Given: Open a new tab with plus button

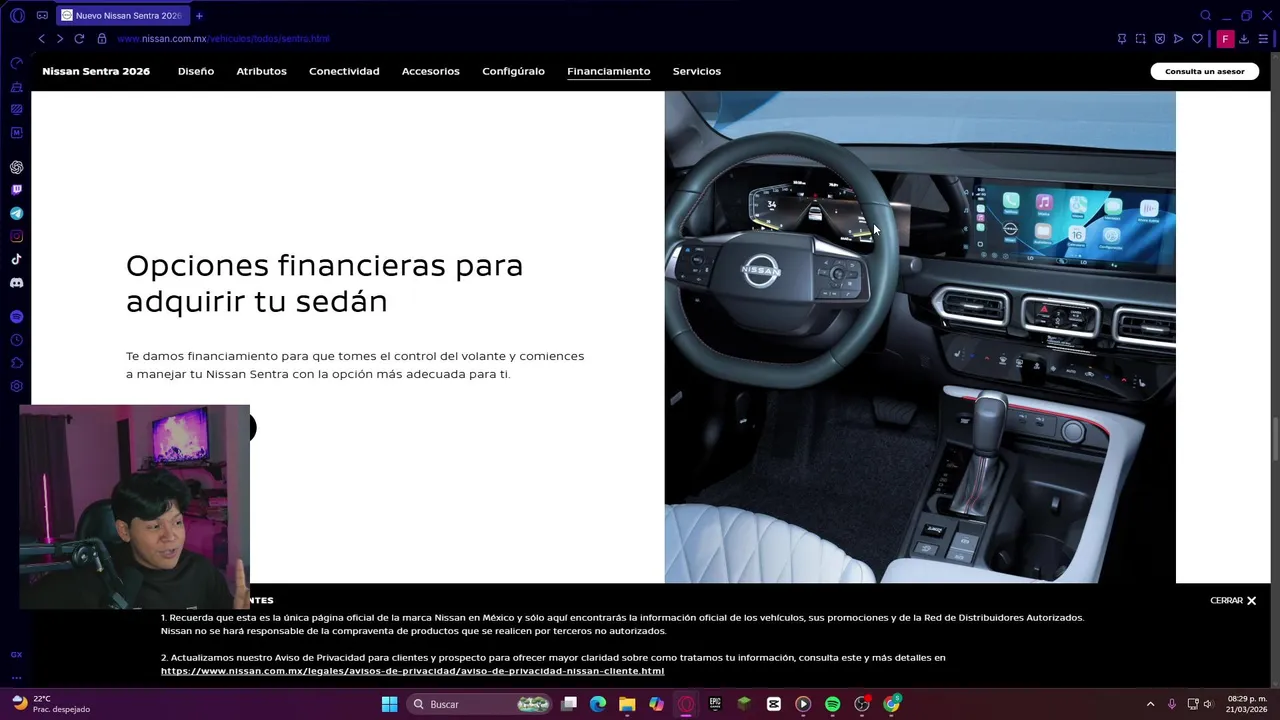Looking at the screenshot, I should point(199,15).
